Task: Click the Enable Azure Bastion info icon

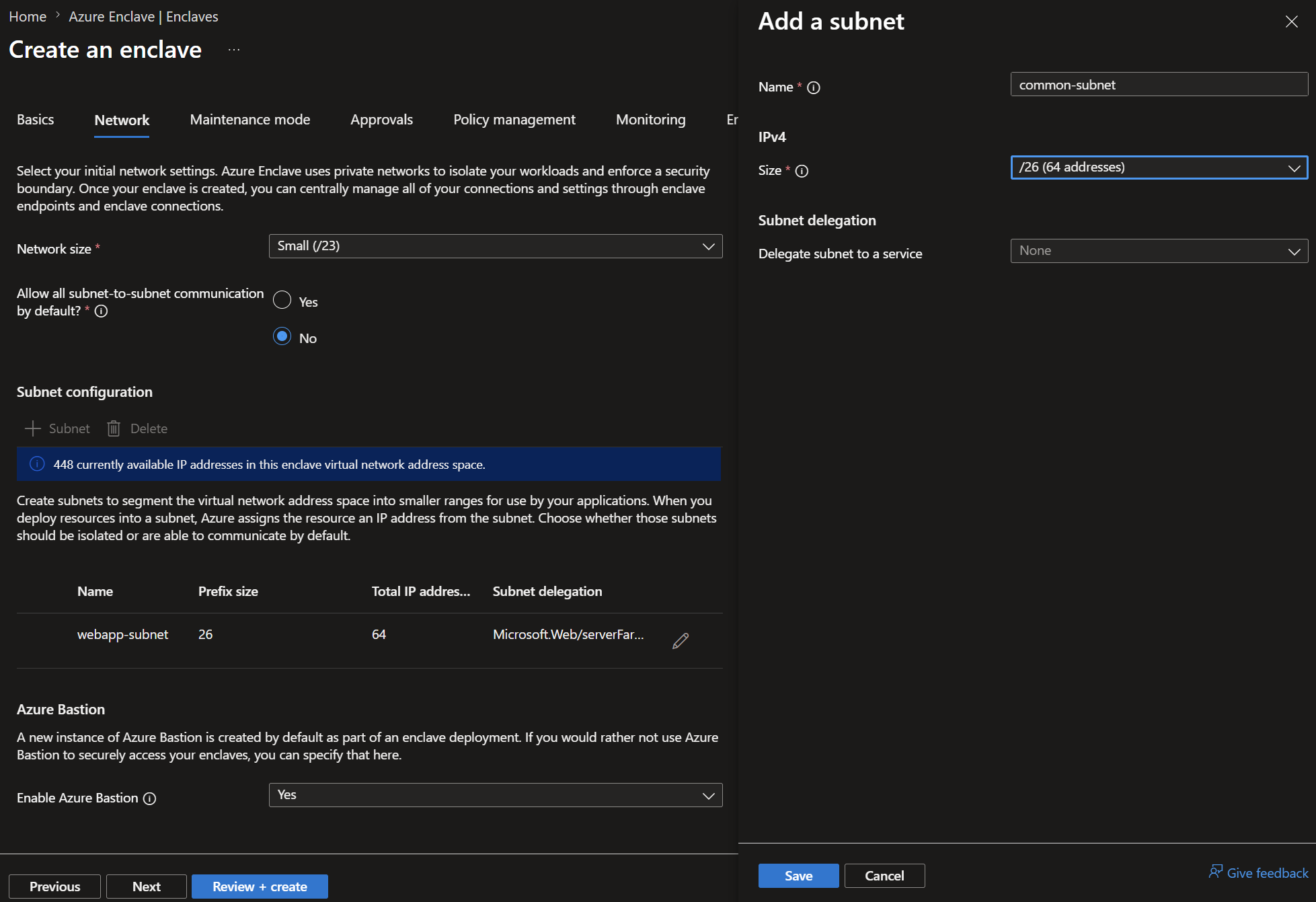Action: (150, 798)
